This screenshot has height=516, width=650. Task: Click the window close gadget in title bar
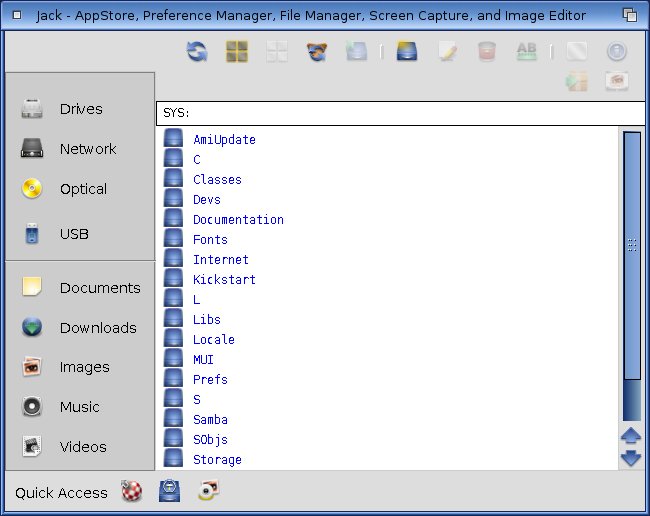tap(17, 15)
